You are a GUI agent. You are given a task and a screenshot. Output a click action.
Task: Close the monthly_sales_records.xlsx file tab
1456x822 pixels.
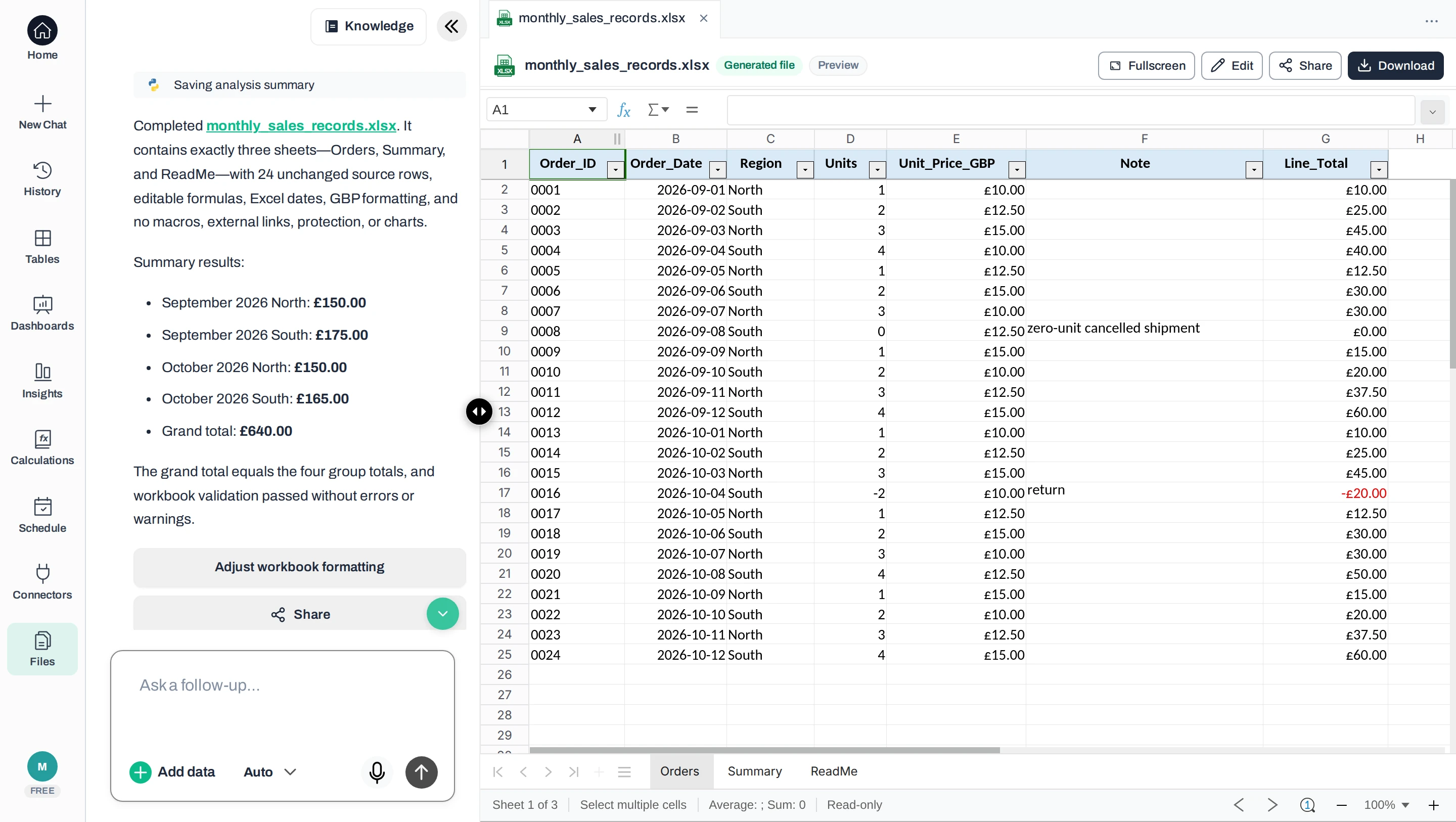[703, 18]
